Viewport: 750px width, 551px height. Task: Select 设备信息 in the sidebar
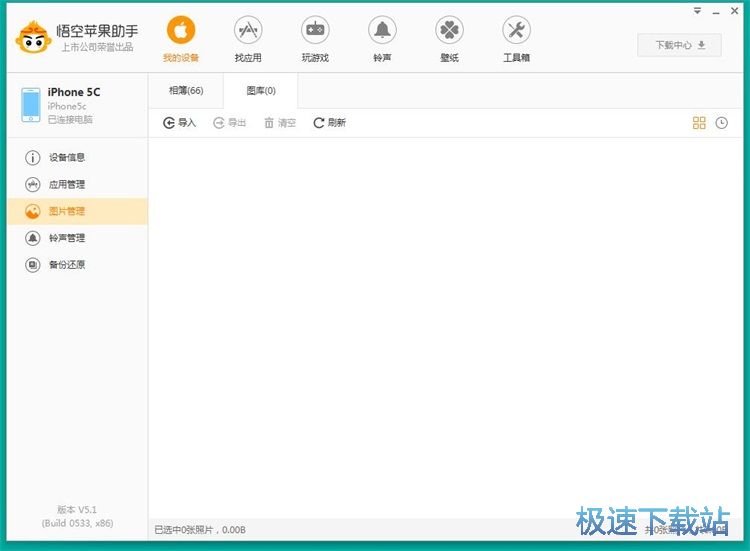pyautogui.click(x=77, y=157)
